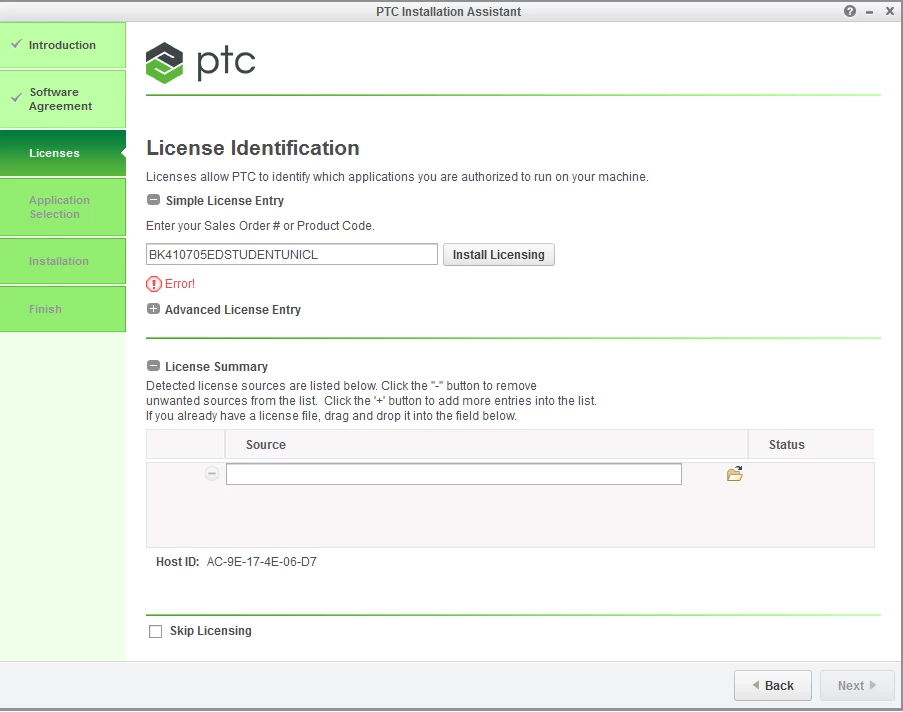Click the Install Licensing button
Image resolution: width=903 pixels, height=712 pixels.
click(499, 255)
